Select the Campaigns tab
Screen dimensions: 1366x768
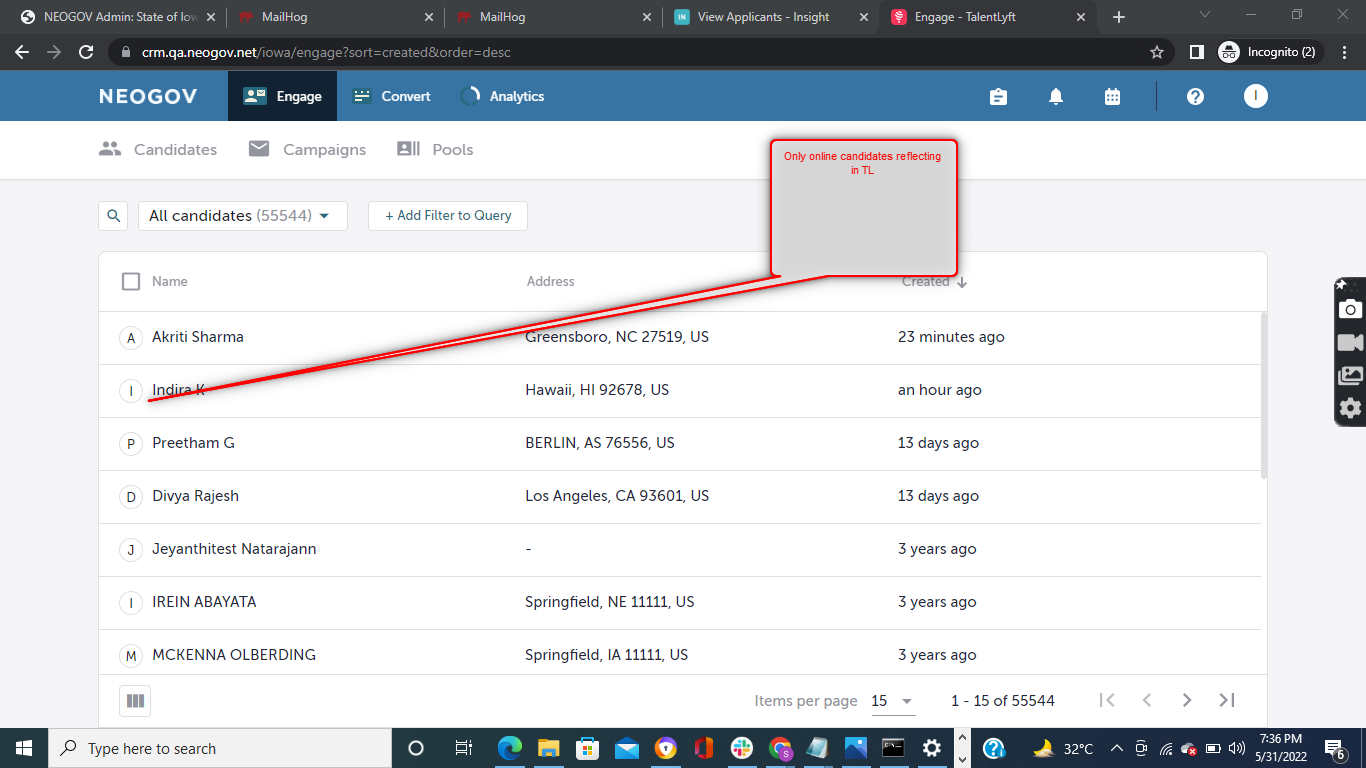(307, 150)
